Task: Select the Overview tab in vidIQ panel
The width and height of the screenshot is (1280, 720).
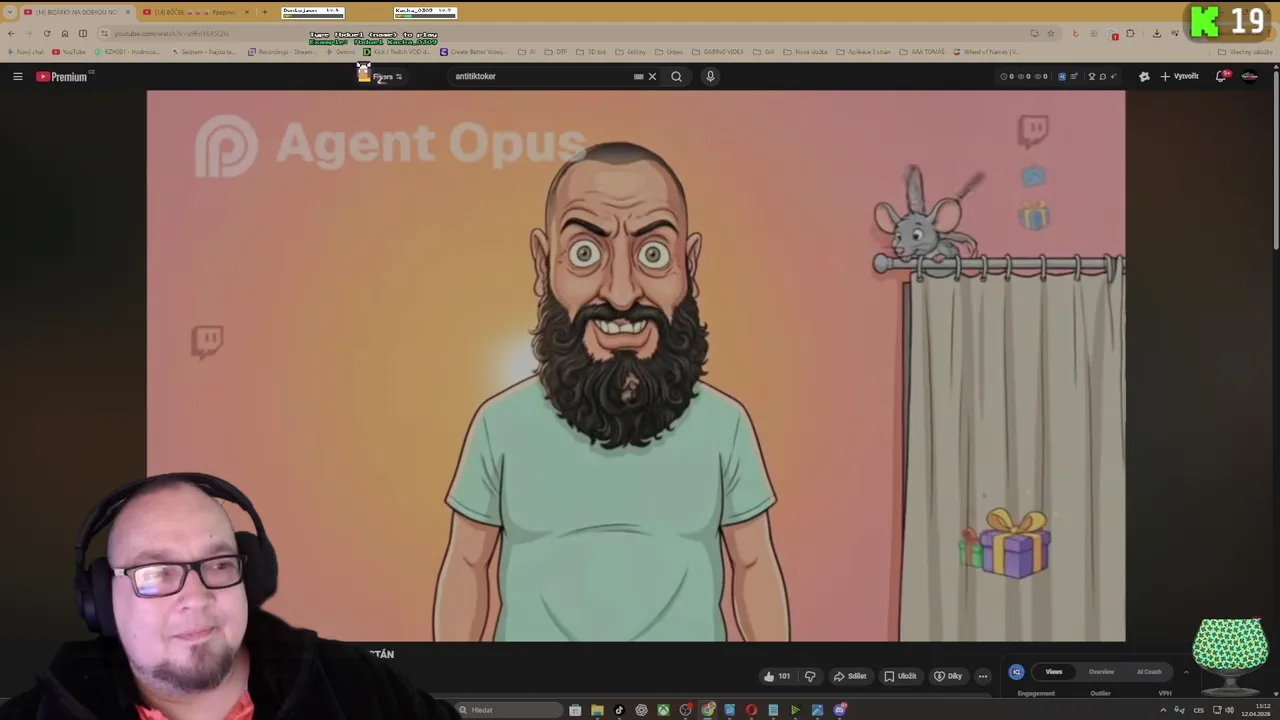Action: coord(1101,672)
